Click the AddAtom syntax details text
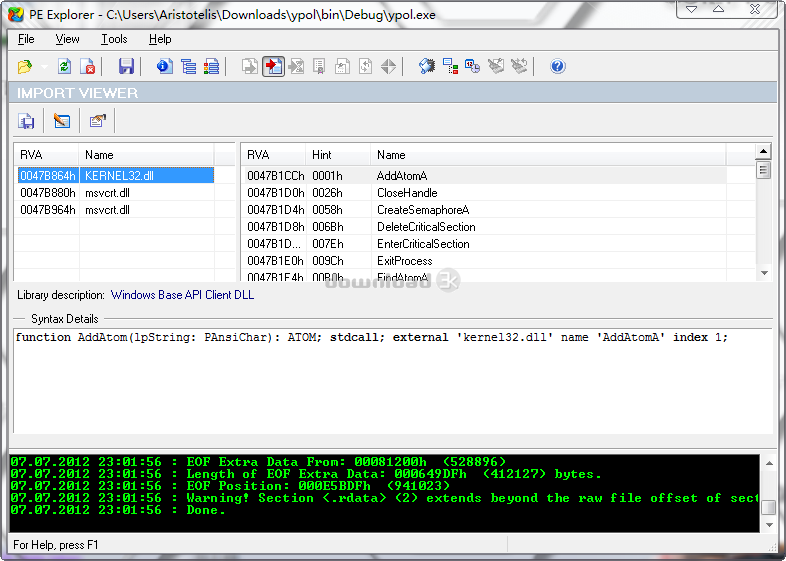This screenshot has width=786, height=561. point(371,337)
